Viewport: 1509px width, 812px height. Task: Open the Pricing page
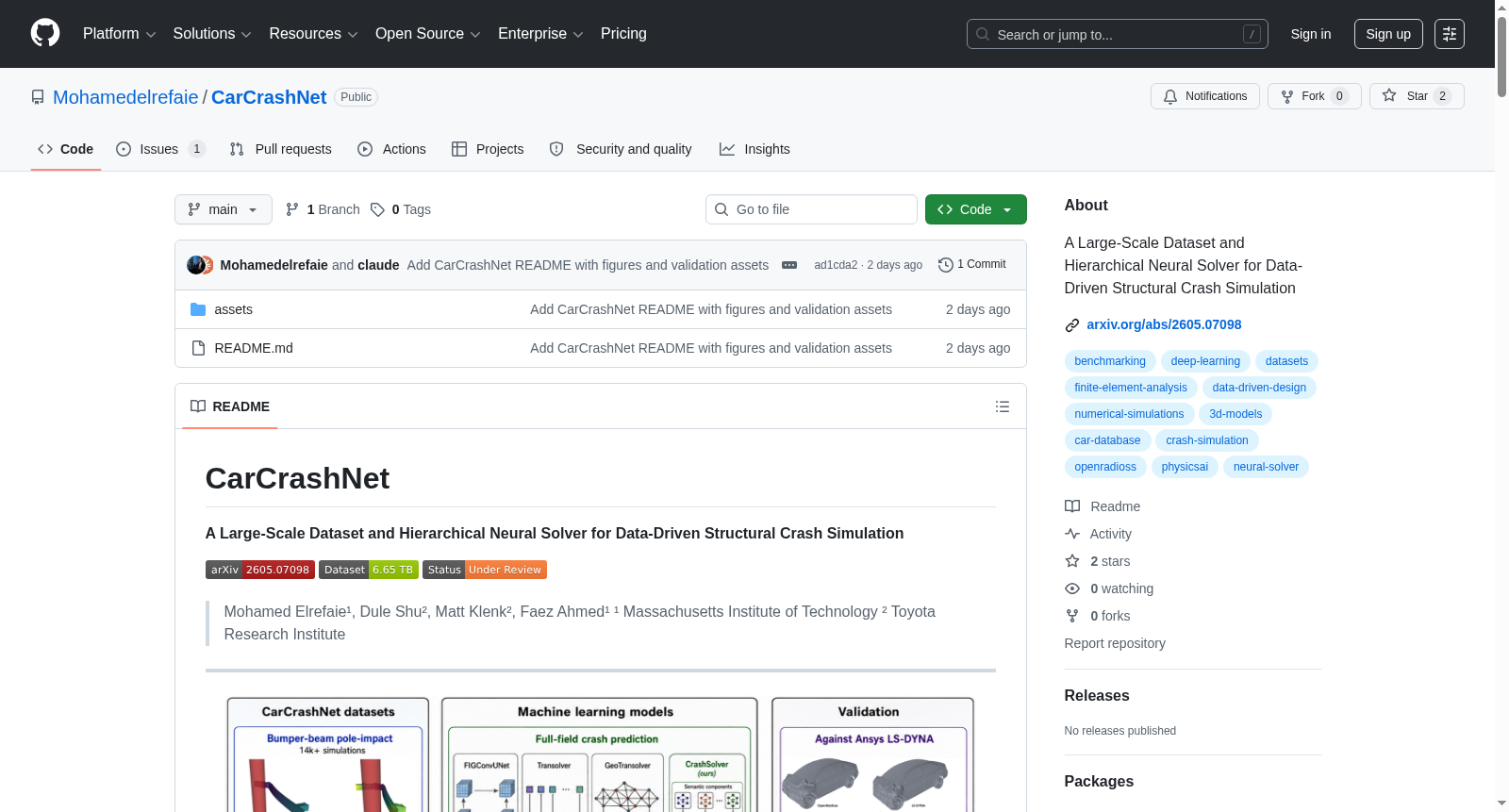pyautogui.click(x=623, y=34)
